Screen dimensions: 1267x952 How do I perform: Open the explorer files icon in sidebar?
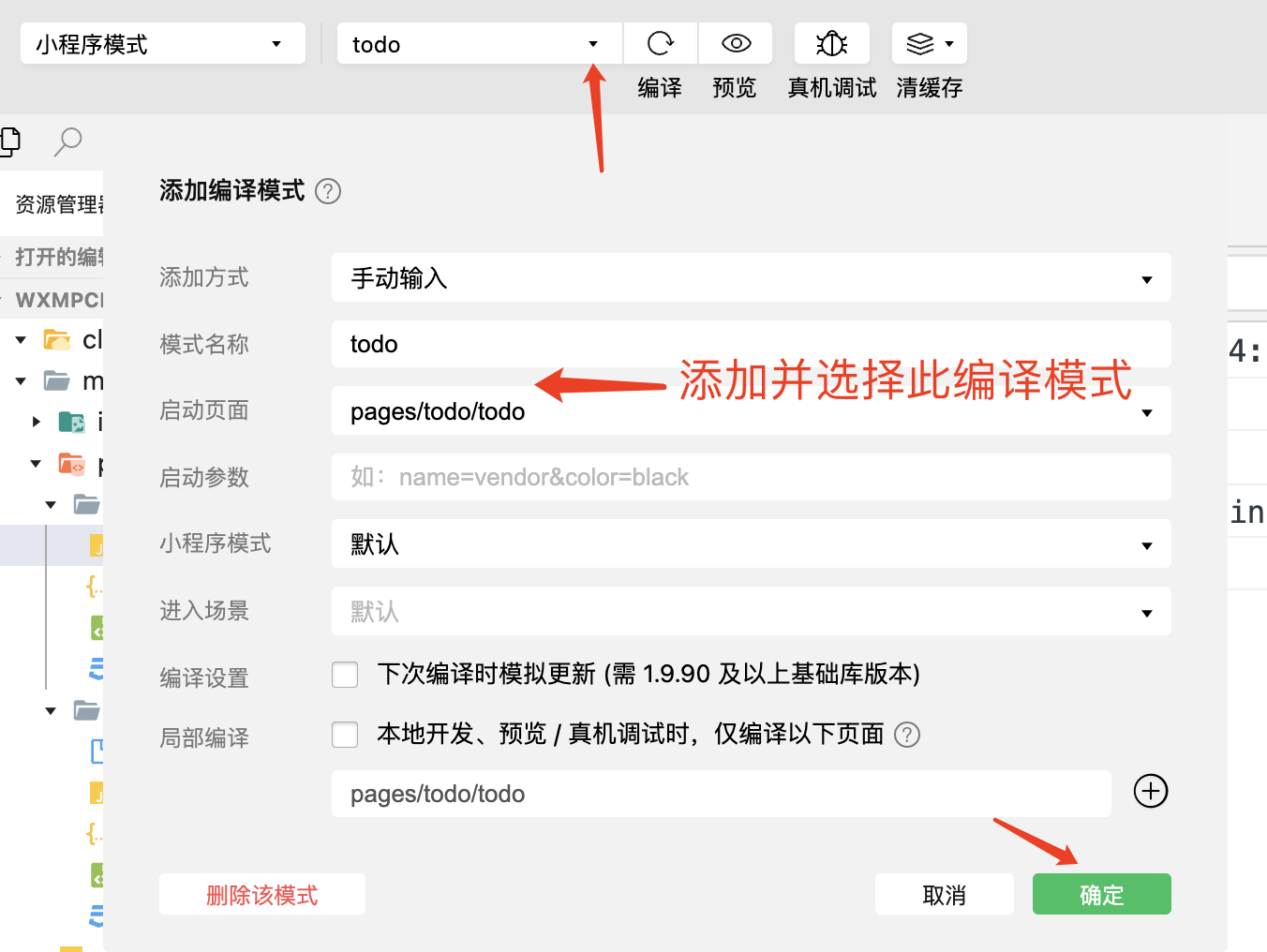tap(10, 141)
